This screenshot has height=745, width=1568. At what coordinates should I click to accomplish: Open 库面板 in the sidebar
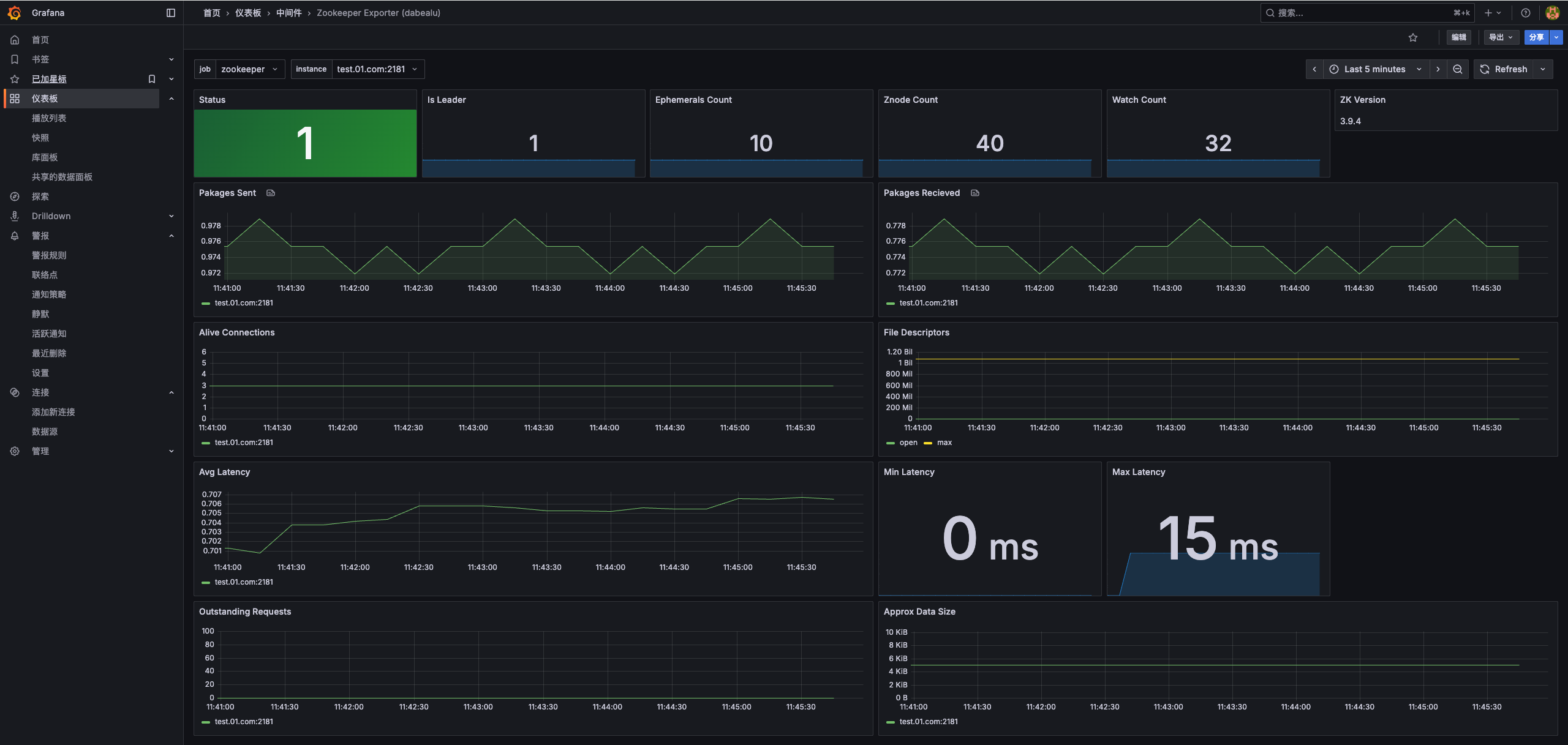(45, 157)
